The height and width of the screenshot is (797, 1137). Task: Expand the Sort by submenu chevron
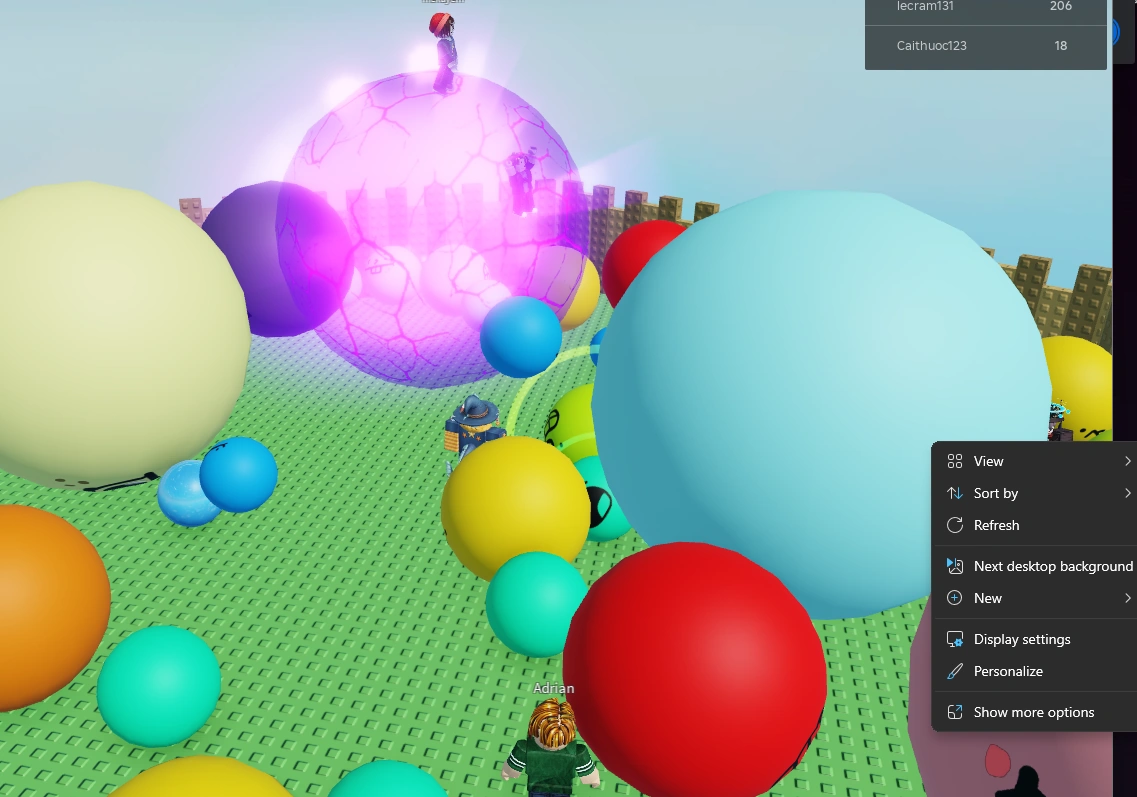(1128, 493)
